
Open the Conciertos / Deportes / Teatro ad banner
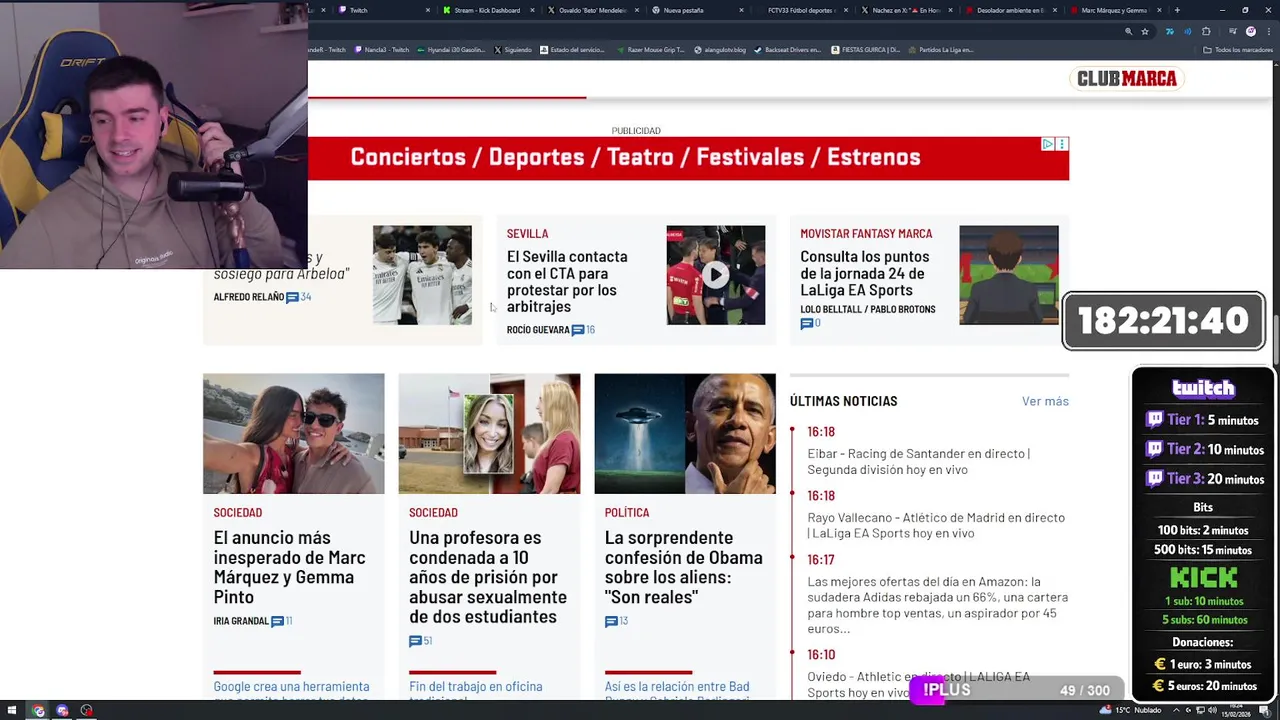coord(635,157)
